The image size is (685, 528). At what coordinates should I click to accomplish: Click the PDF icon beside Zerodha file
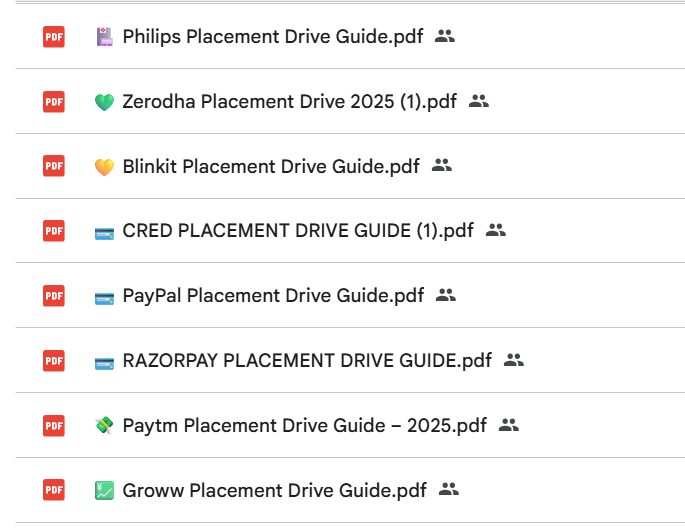click(53, 101)
